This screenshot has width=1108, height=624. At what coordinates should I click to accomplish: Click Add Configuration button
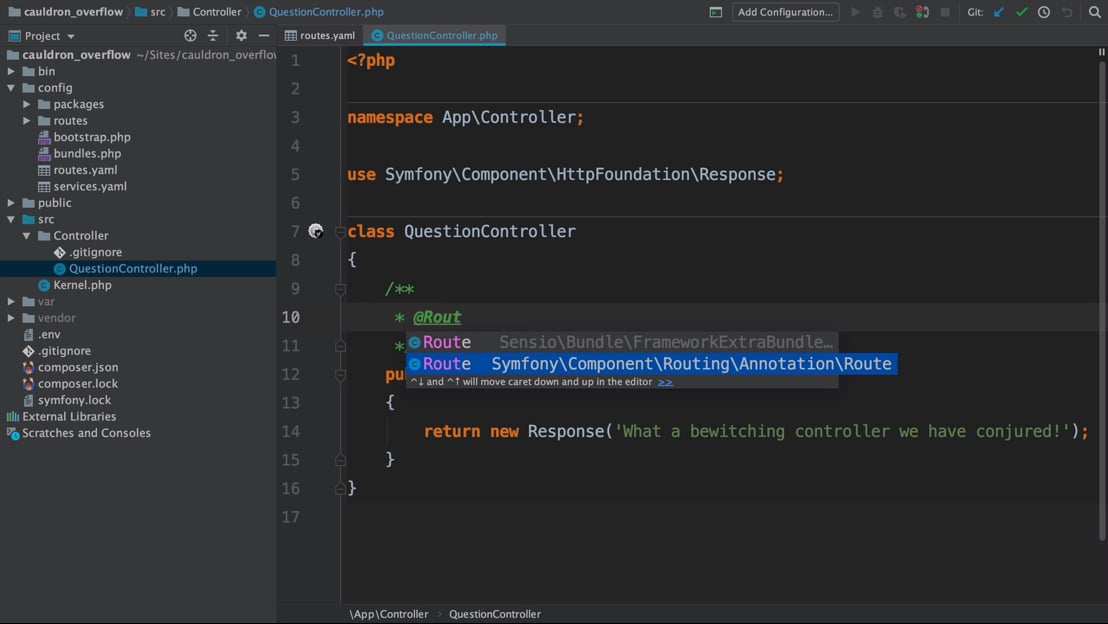point(785,12)
